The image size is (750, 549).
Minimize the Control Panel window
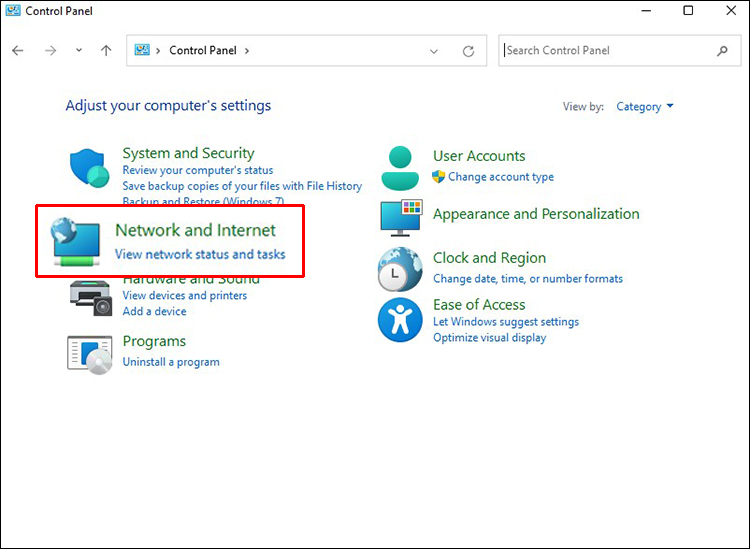pos(646,11)
